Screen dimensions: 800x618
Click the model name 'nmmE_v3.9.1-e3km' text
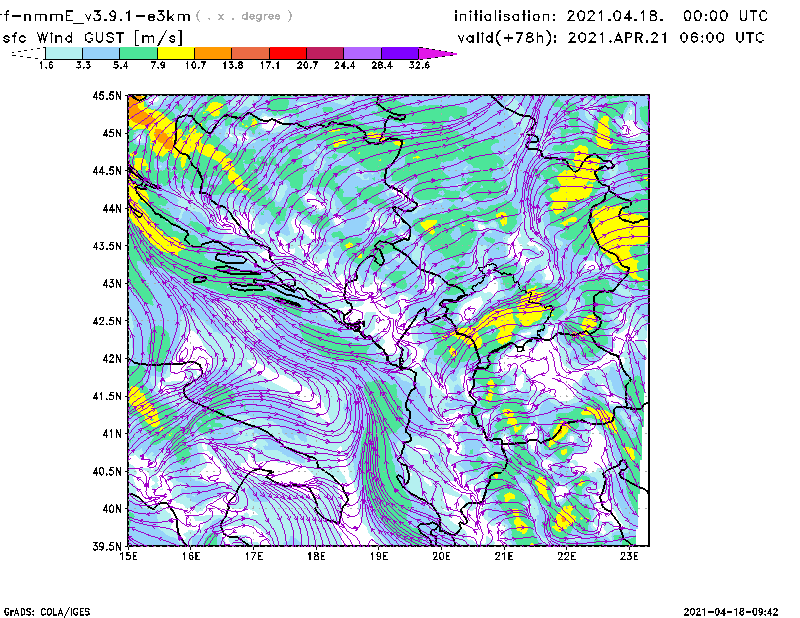107,16
